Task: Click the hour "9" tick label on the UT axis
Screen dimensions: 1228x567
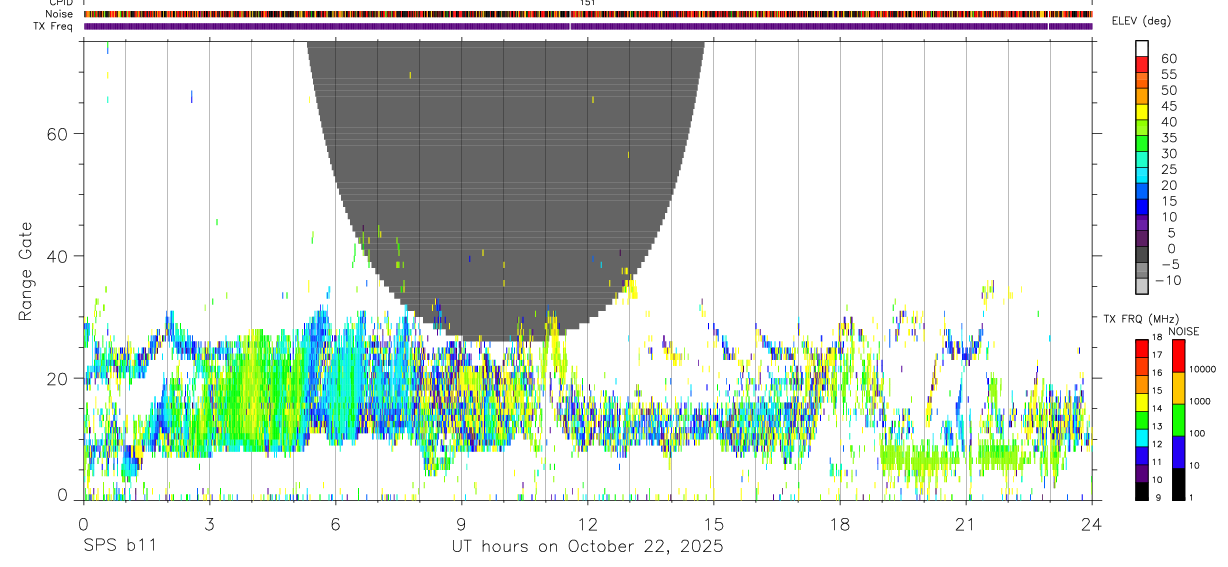Action: [461, 524]
